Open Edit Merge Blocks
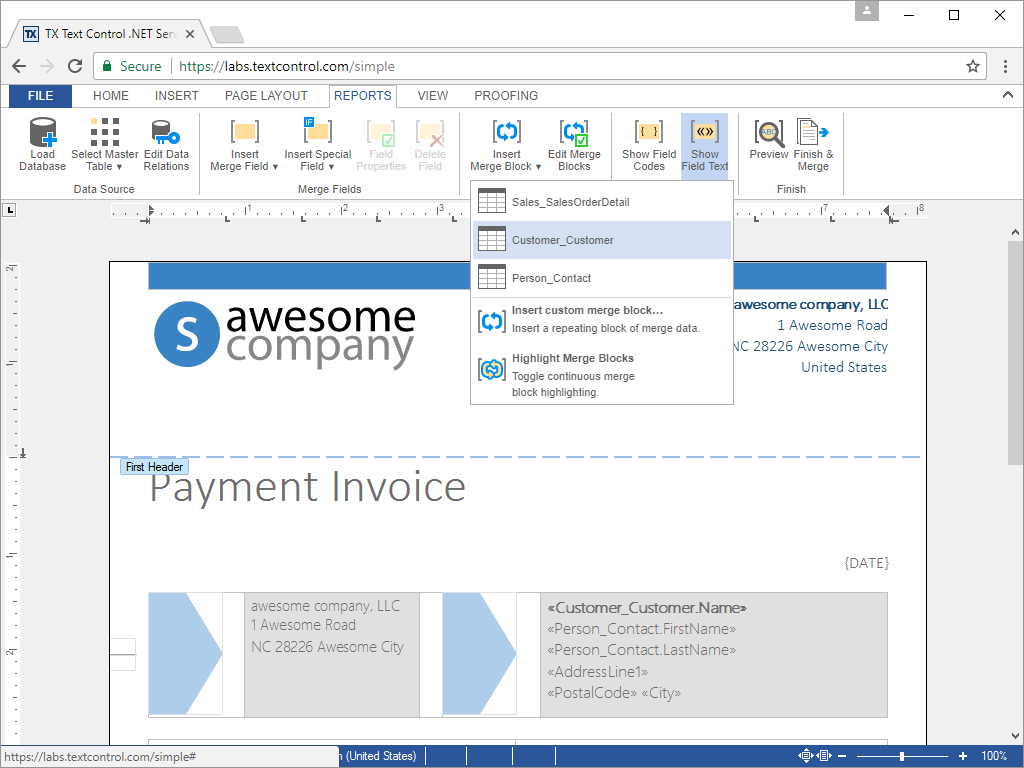This screenshot has width=1024, height=768. pyautogui.click(x=574, y=145)
